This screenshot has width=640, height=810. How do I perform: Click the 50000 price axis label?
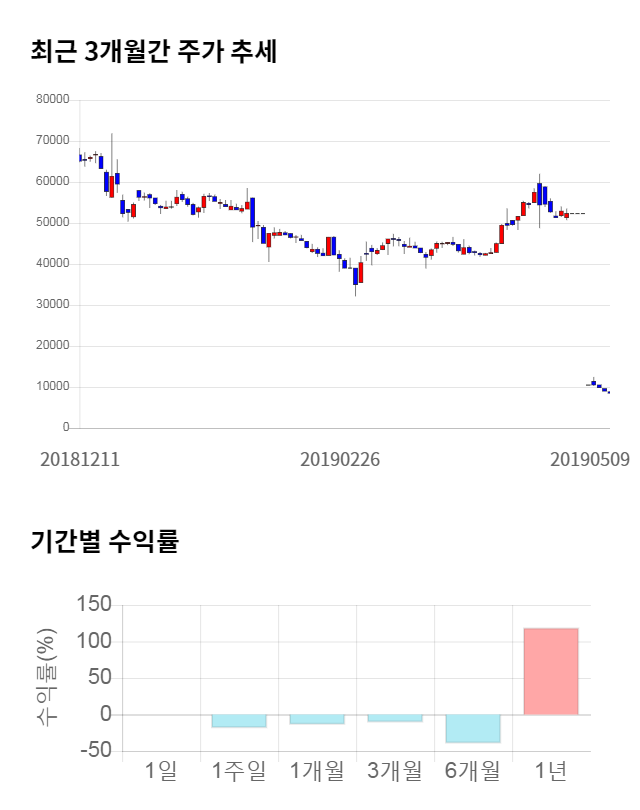pos(52,222)
